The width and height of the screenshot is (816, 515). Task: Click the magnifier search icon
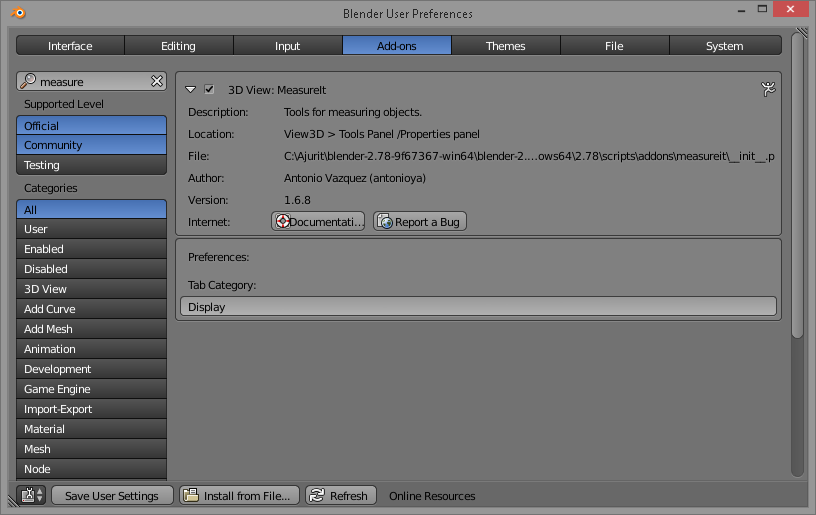click(28, 81)
